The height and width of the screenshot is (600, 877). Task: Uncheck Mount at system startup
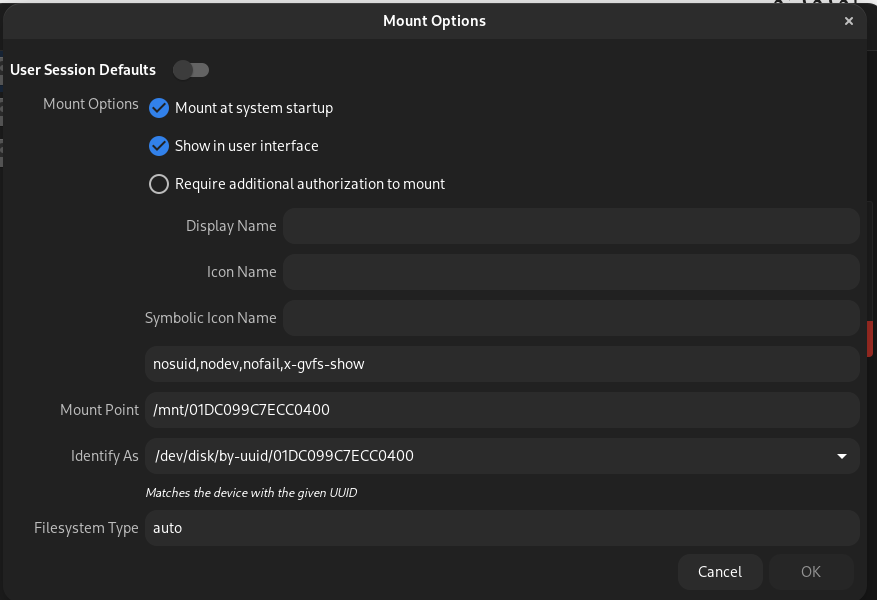tap(159, 108)
